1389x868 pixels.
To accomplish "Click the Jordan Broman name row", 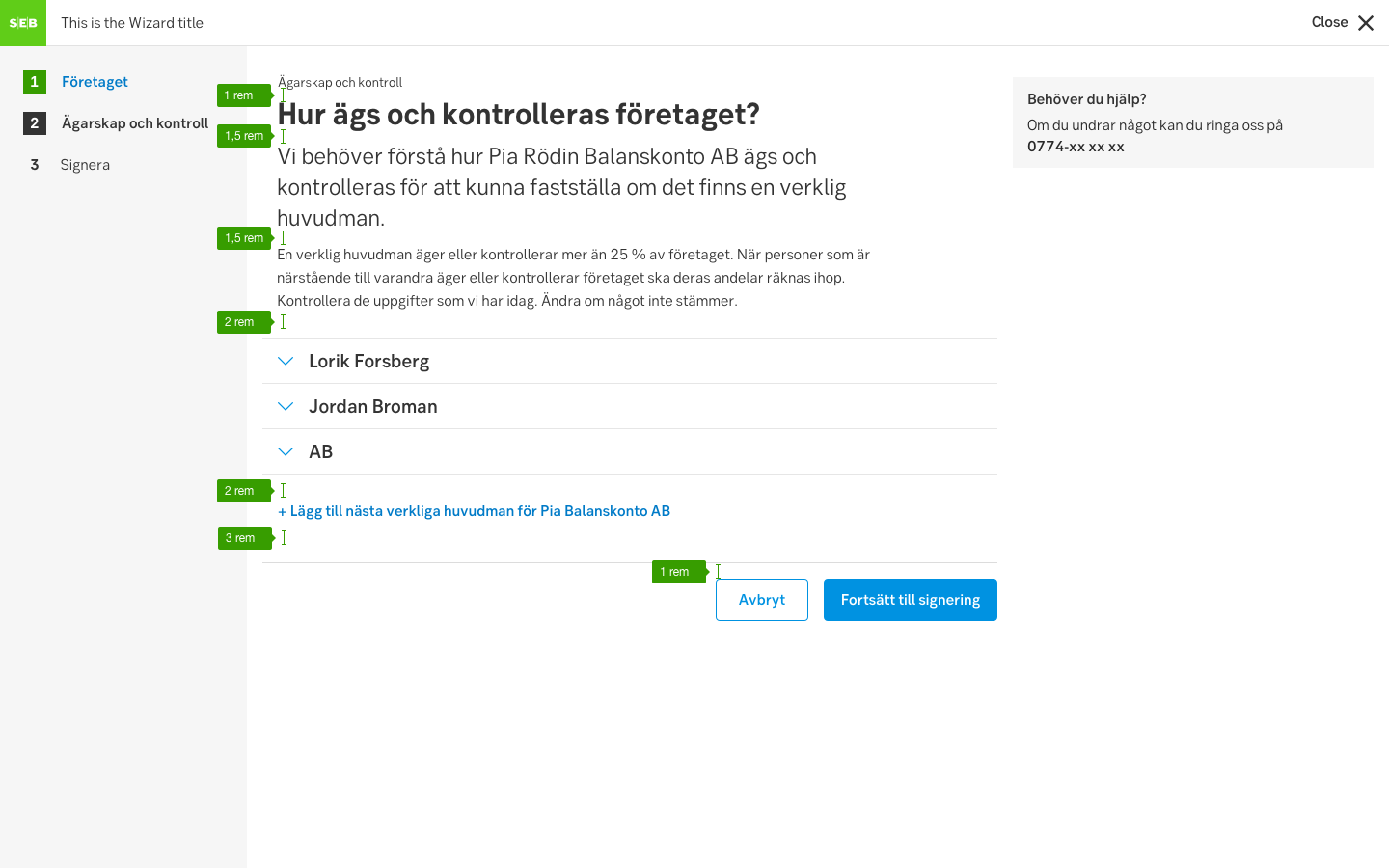I will [x=373, y=407].
